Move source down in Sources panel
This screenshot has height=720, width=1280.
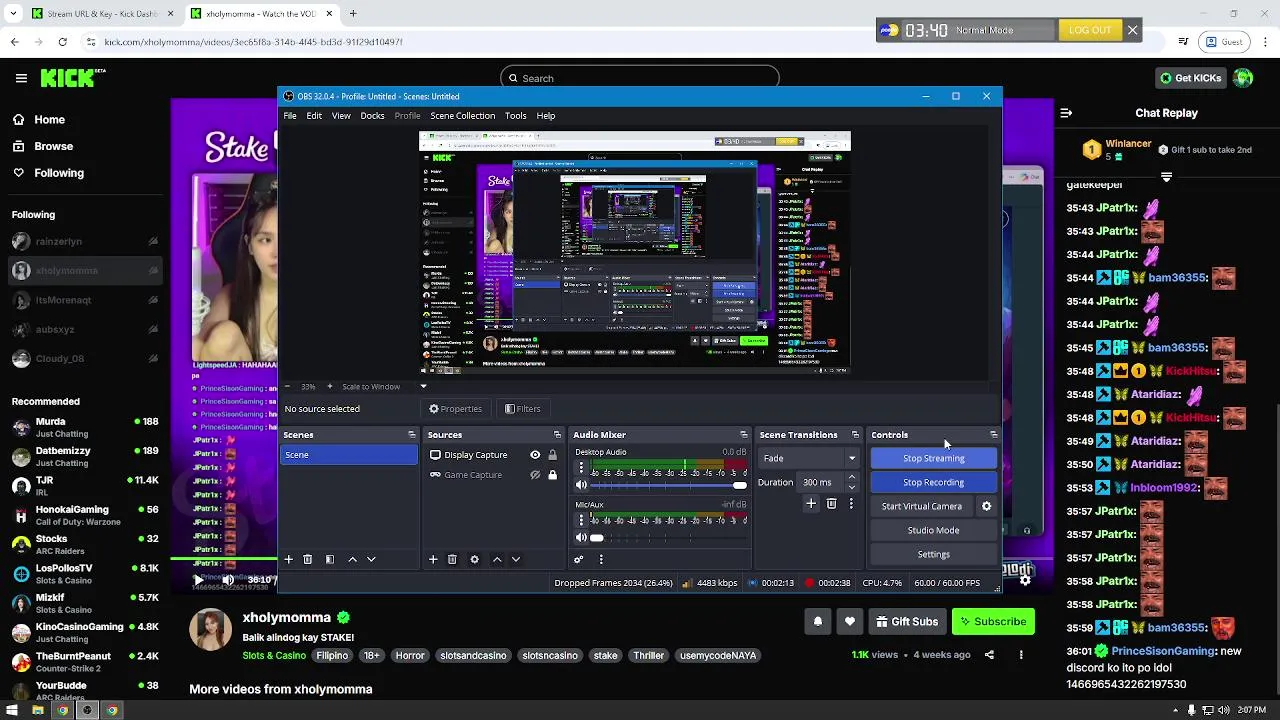516,560
